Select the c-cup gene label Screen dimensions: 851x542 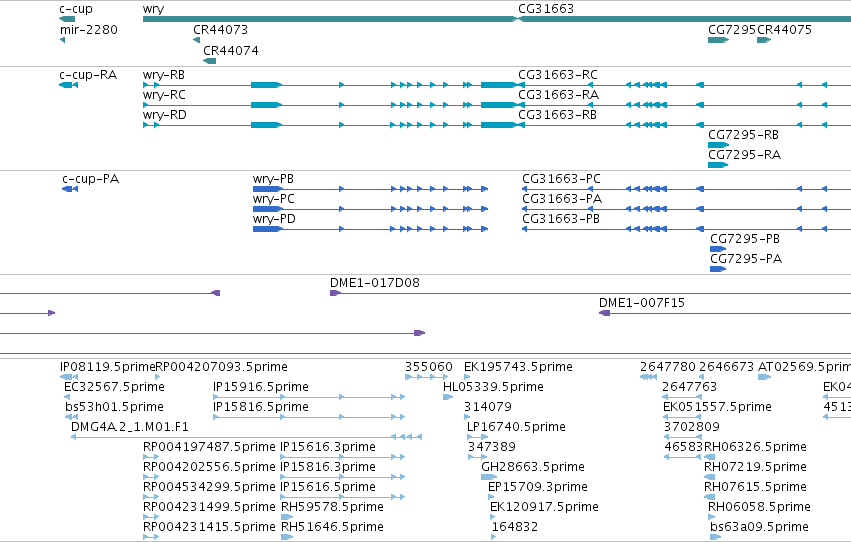tap(76, 9)
